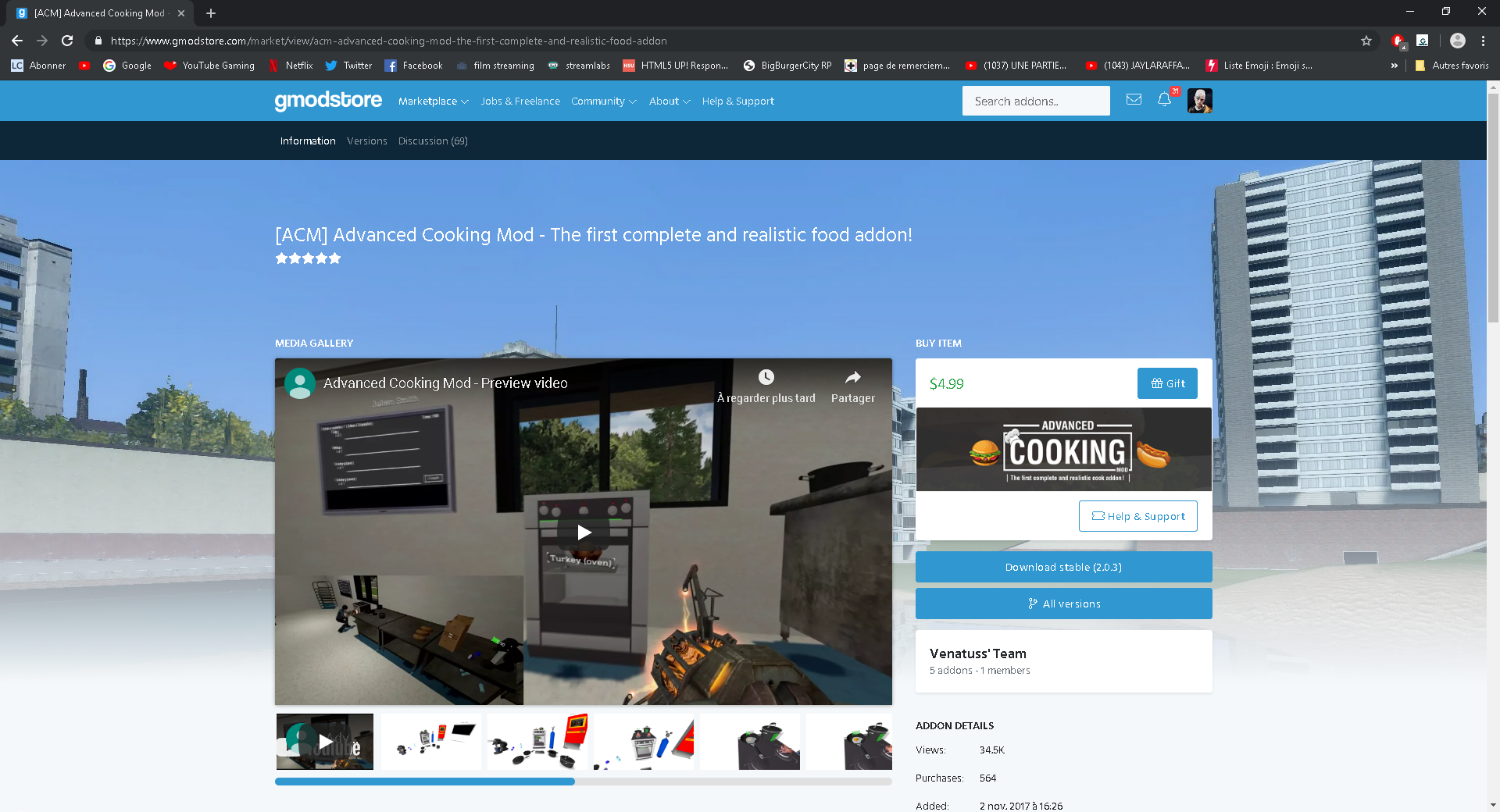Click the red extension icon in toolbar

tap(1398, 41)
